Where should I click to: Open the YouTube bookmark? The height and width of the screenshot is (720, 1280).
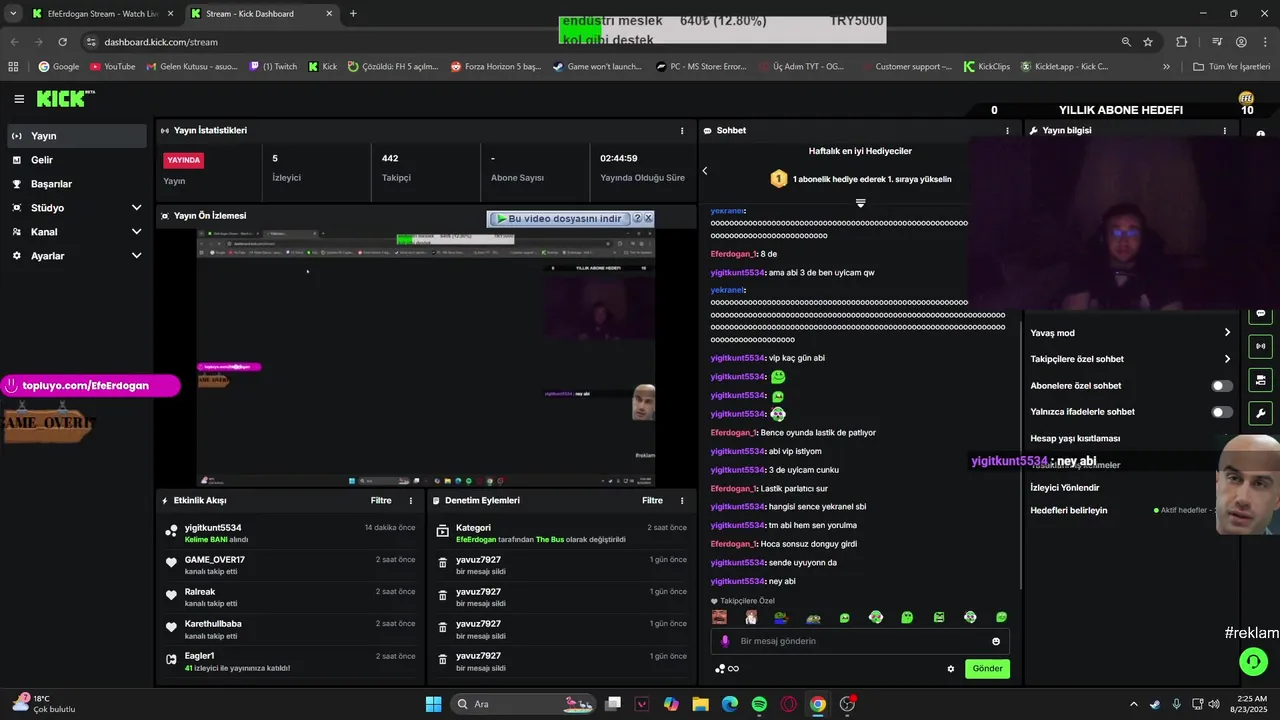[112, 67]
